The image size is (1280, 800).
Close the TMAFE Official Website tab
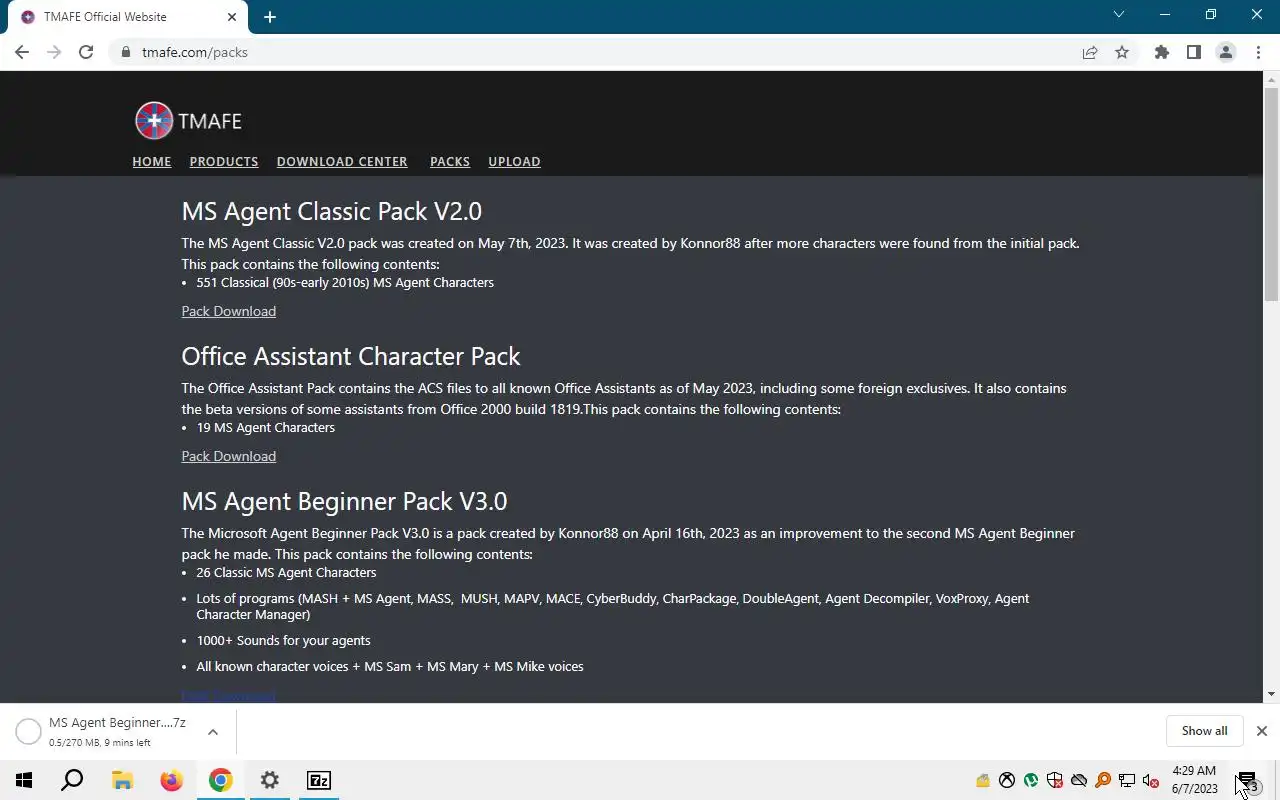(232, 17)
